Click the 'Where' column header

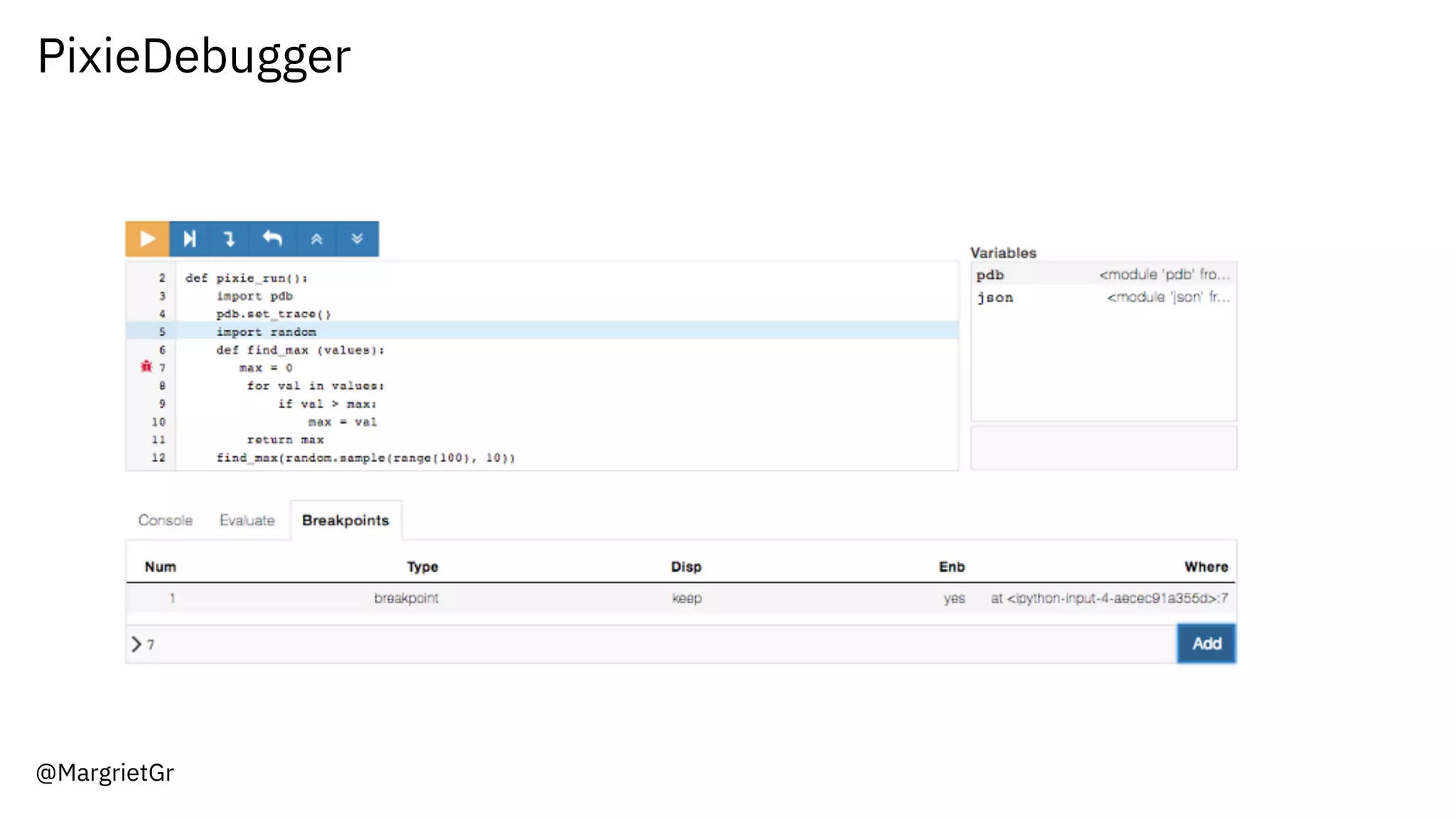pyautogui.click(x=1206, y=567)
